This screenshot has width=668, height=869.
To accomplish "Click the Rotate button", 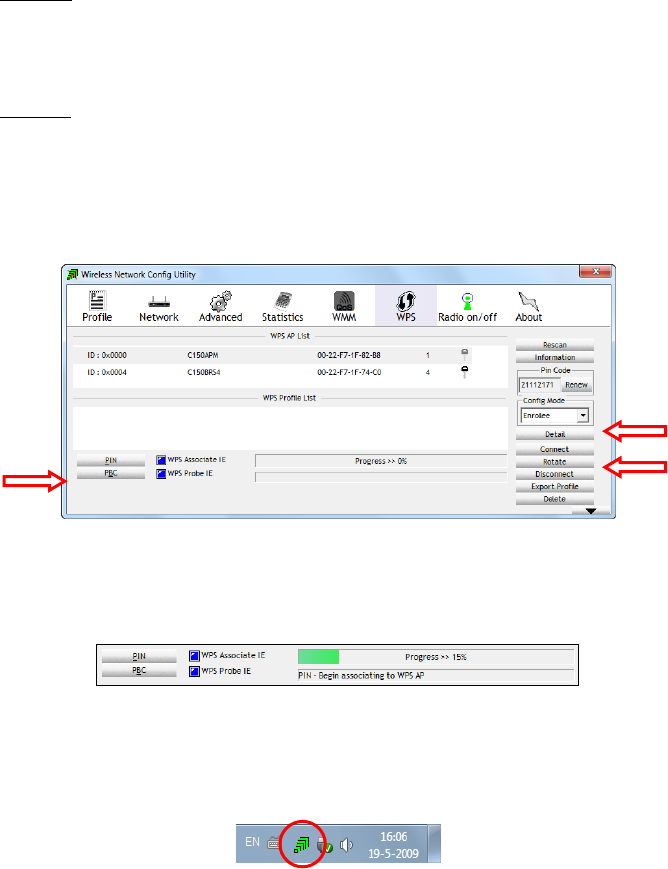I will tap(555, 462).
